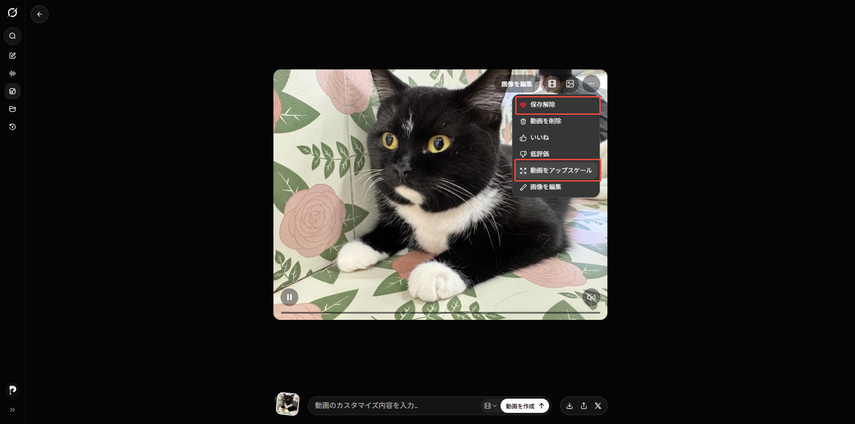Go back using the arrow button

[x=39, y=14]
